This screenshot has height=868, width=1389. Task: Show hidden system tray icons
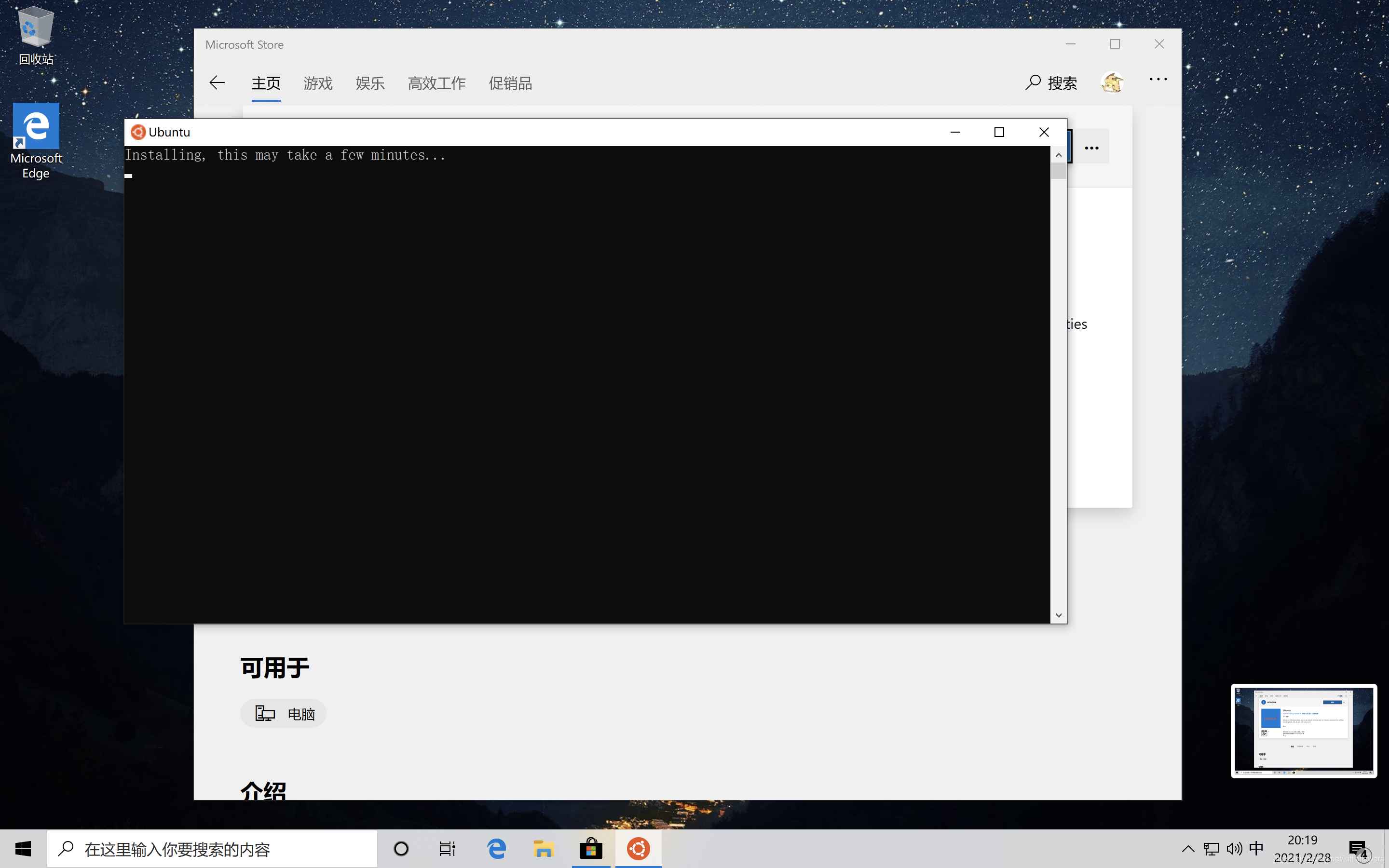1188,849
